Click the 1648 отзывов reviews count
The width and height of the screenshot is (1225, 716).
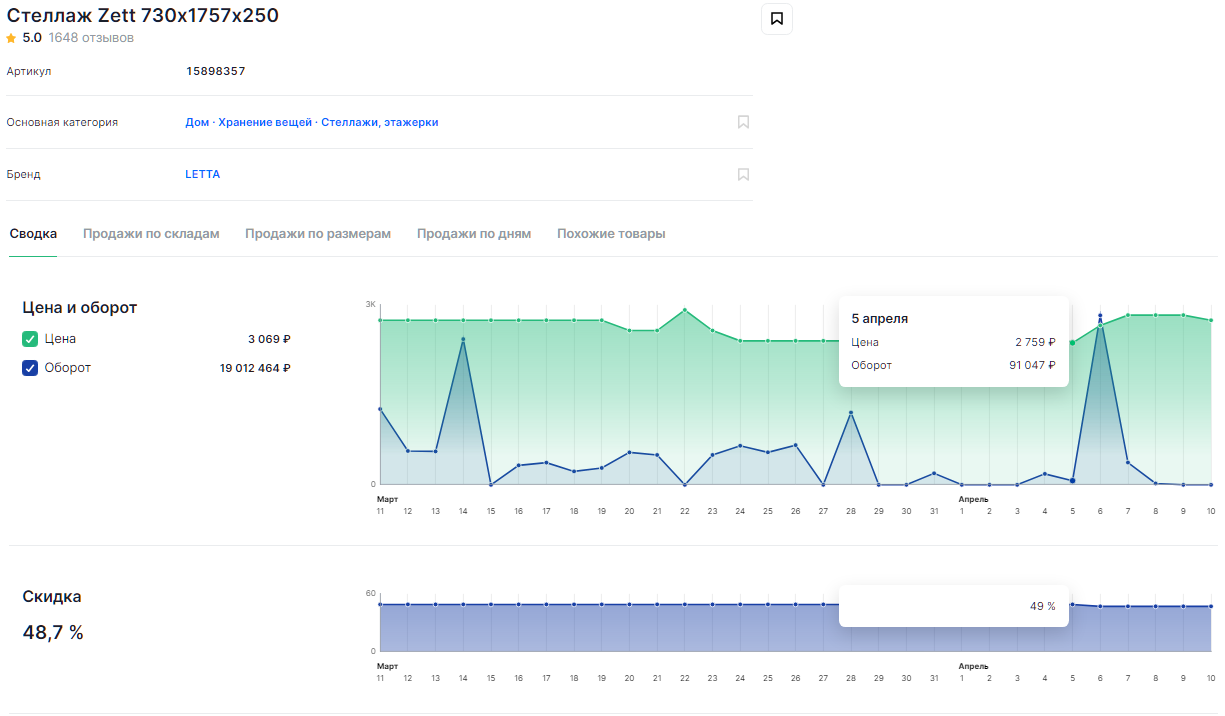tap(91, 38)
